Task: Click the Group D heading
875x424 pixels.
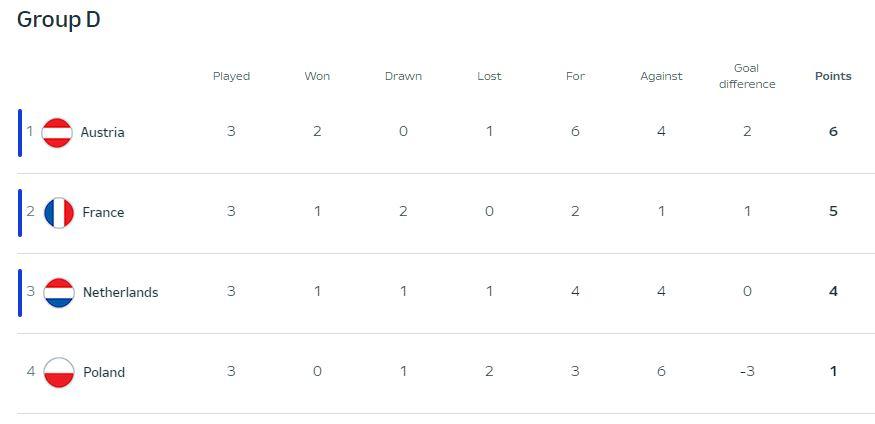Action: (59, 20)
